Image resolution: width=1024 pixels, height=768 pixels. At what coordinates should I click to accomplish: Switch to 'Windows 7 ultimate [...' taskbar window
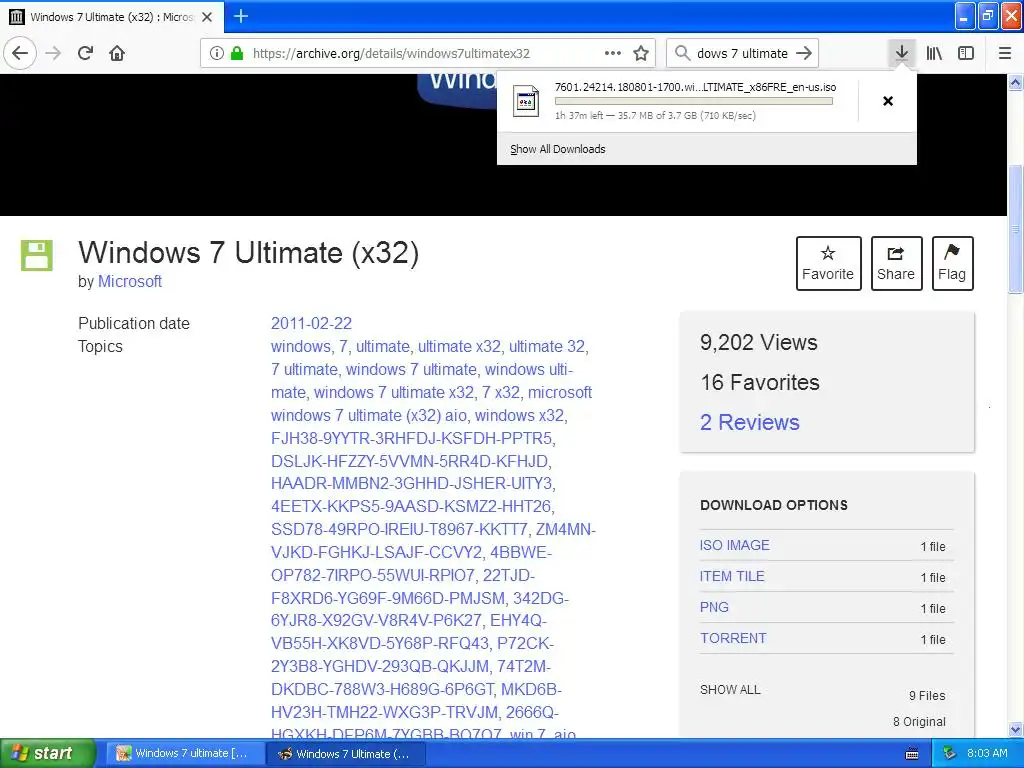click(184, 753)
